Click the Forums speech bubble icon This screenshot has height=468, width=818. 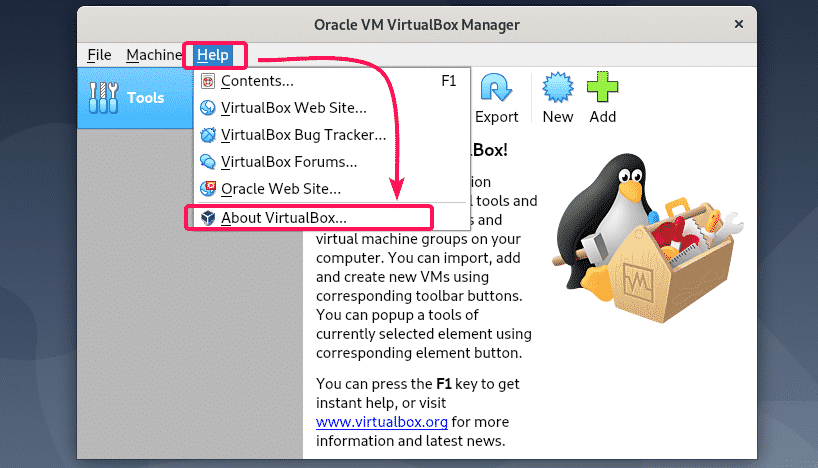(208, 162)
